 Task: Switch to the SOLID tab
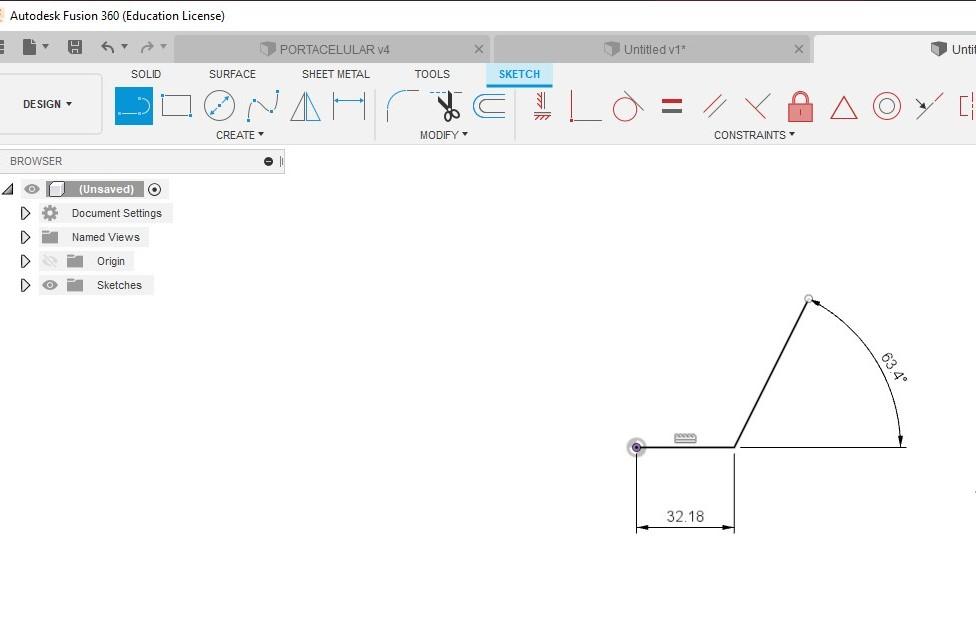146,74
